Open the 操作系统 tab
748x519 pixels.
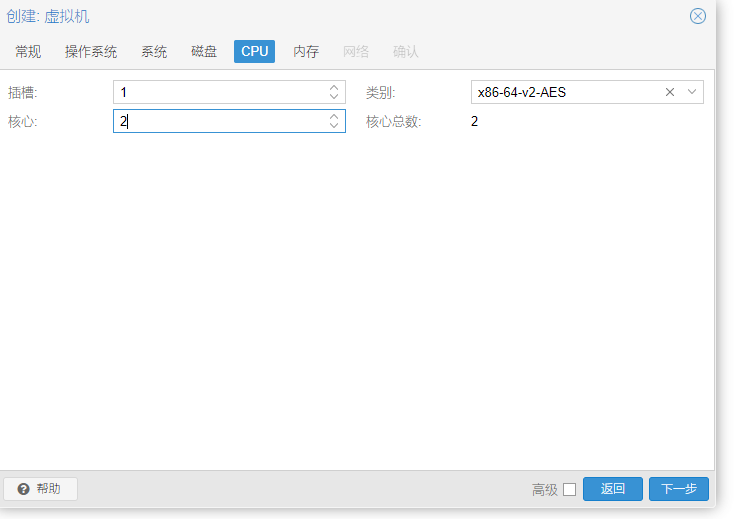(91, 51)
